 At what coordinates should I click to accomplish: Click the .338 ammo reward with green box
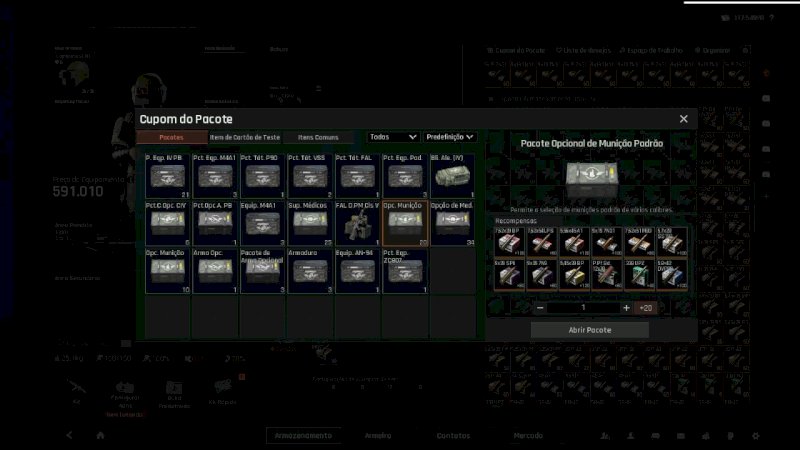pyautogui.click(x=639, y=274)
